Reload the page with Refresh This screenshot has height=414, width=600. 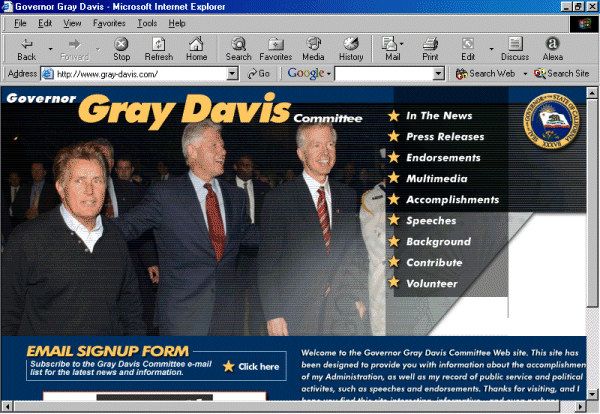coord(158,50)
